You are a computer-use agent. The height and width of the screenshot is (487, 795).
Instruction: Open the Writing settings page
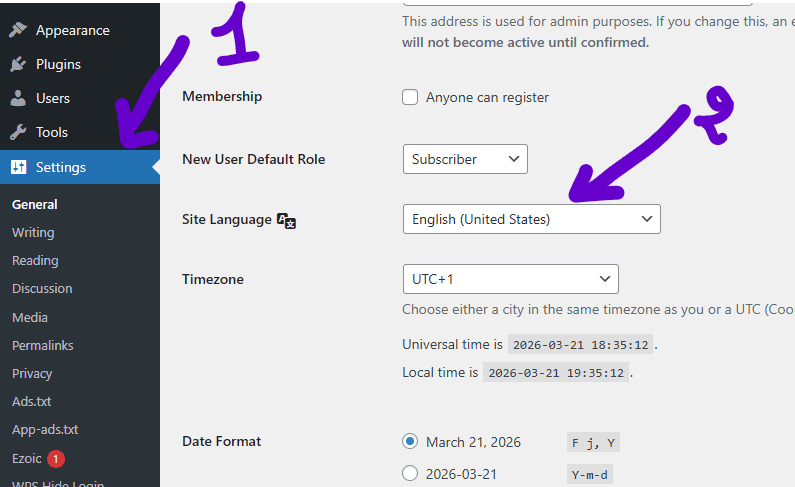tap(33, 233)
